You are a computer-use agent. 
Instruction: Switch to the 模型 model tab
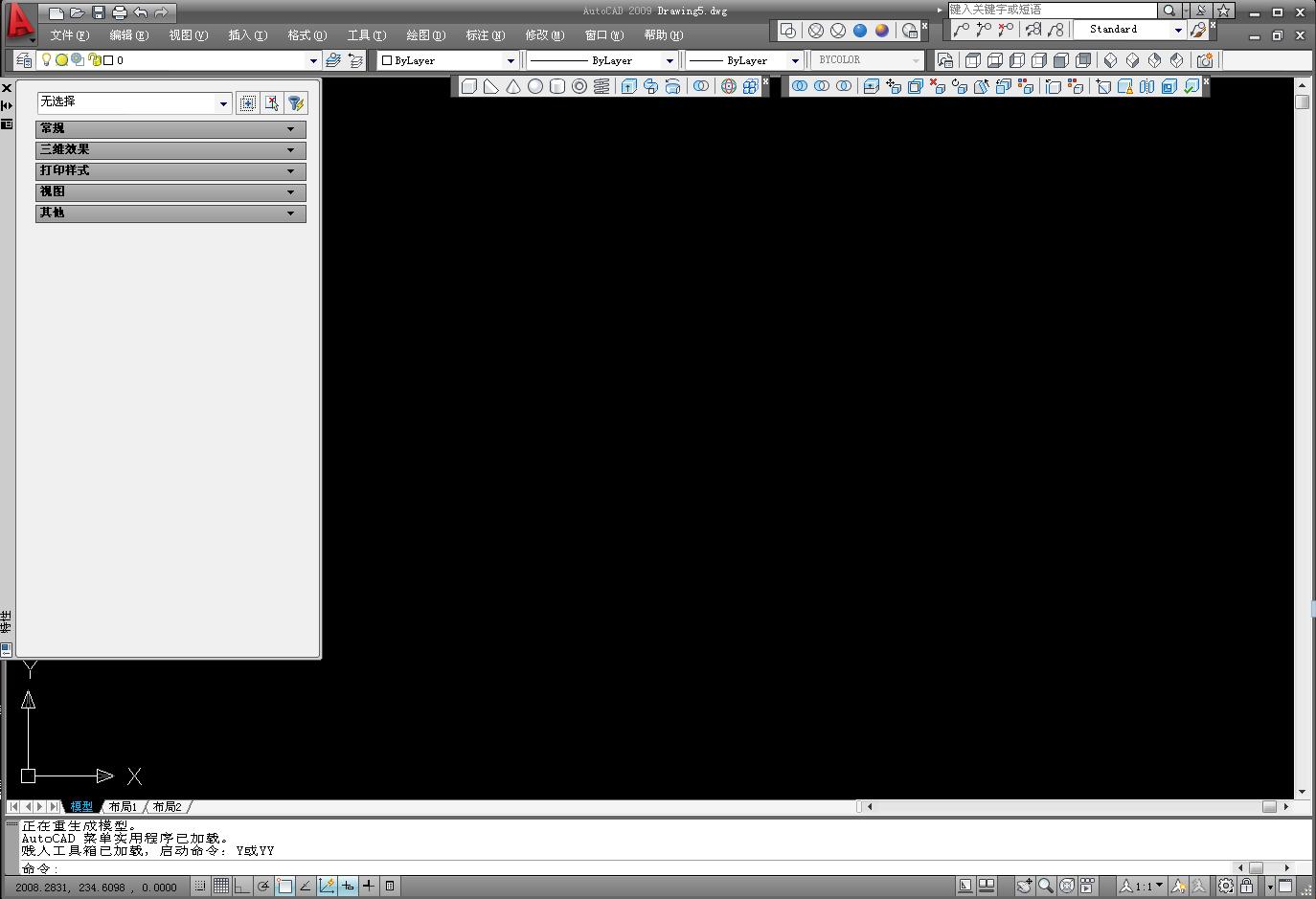(x=81, y=807)
